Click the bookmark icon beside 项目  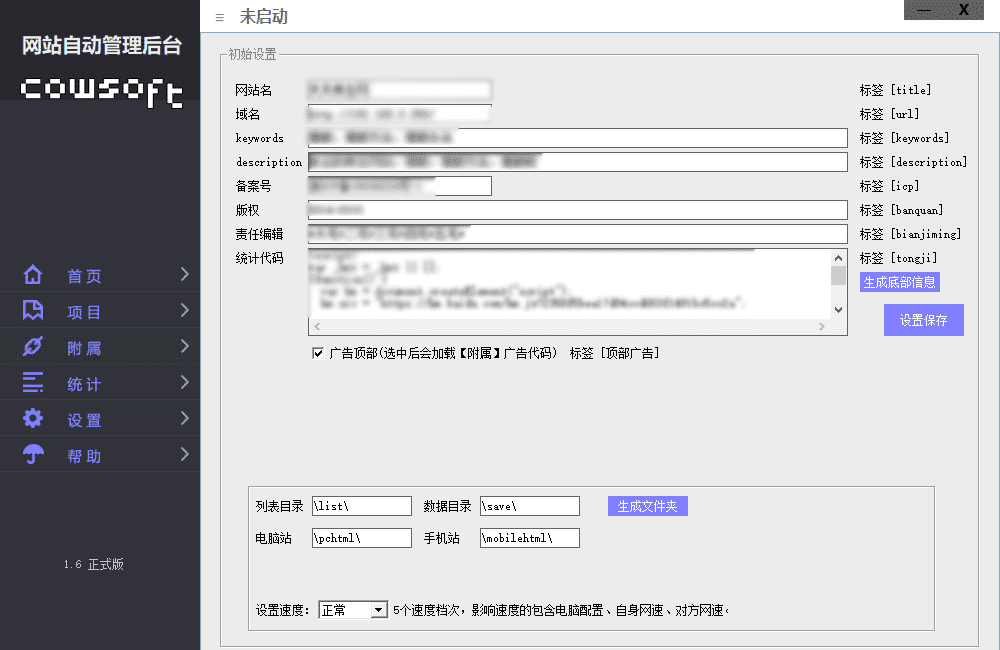tap(33, 311)
